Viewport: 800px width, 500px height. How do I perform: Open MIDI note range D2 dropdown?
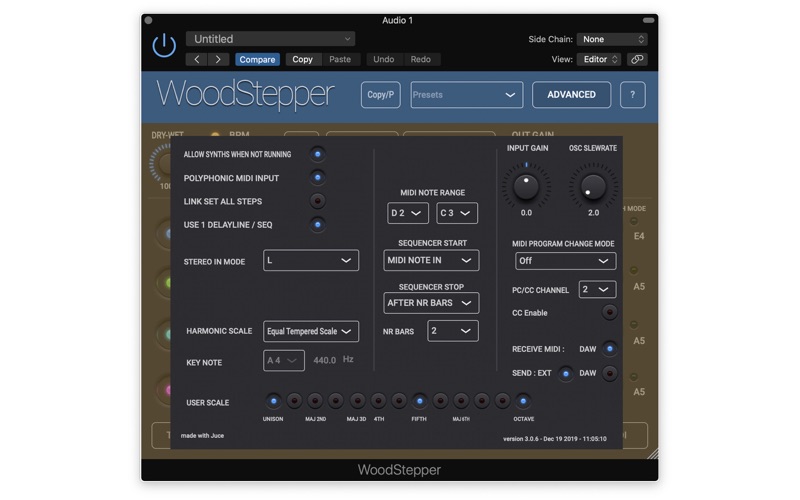click(x=408, y=213)
